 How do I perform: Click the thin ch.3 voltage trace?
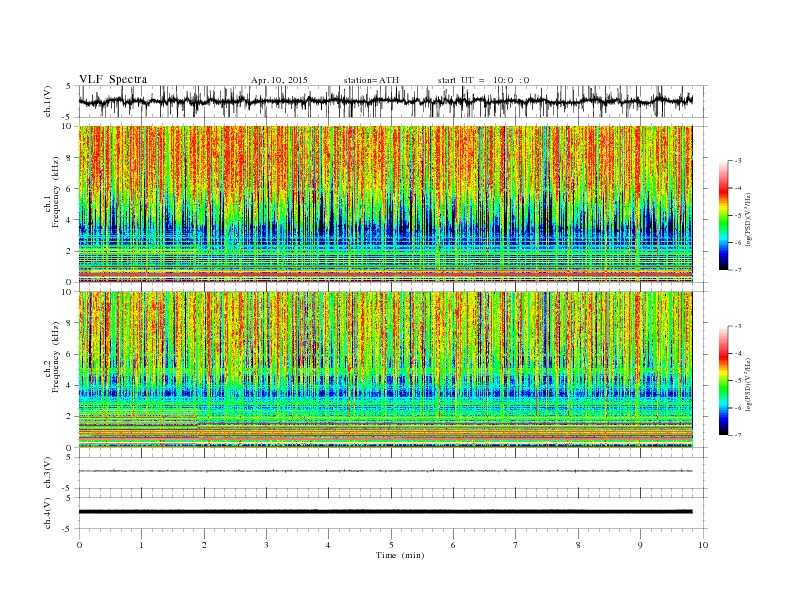[385, 471]
